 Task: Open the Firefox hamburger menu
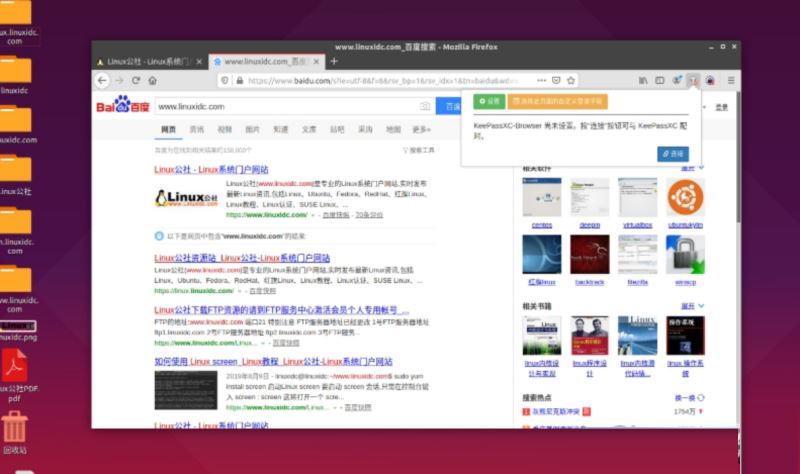point(731,81)
